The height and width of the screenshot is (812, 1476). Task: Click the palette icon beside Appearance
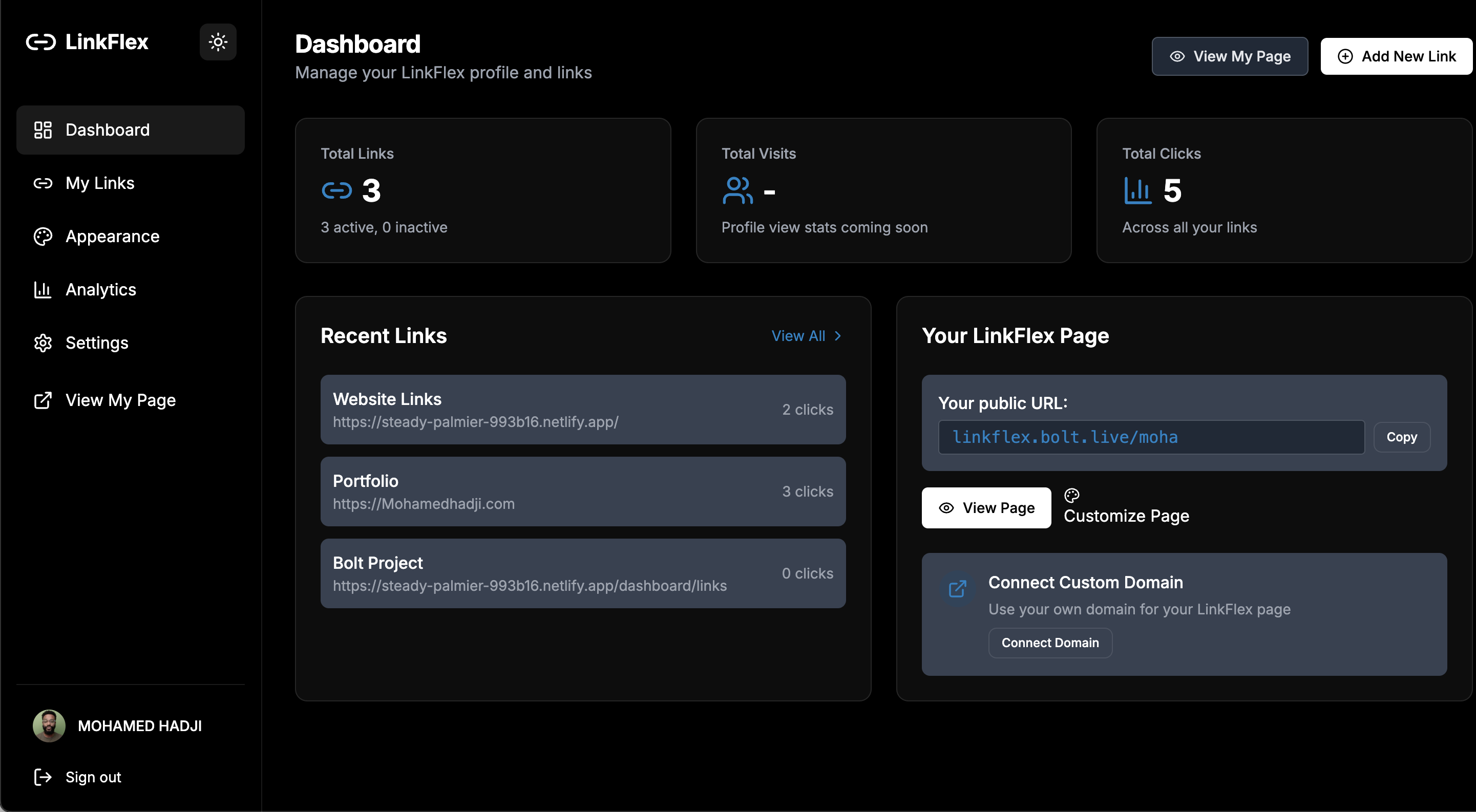tap(43, 237)
